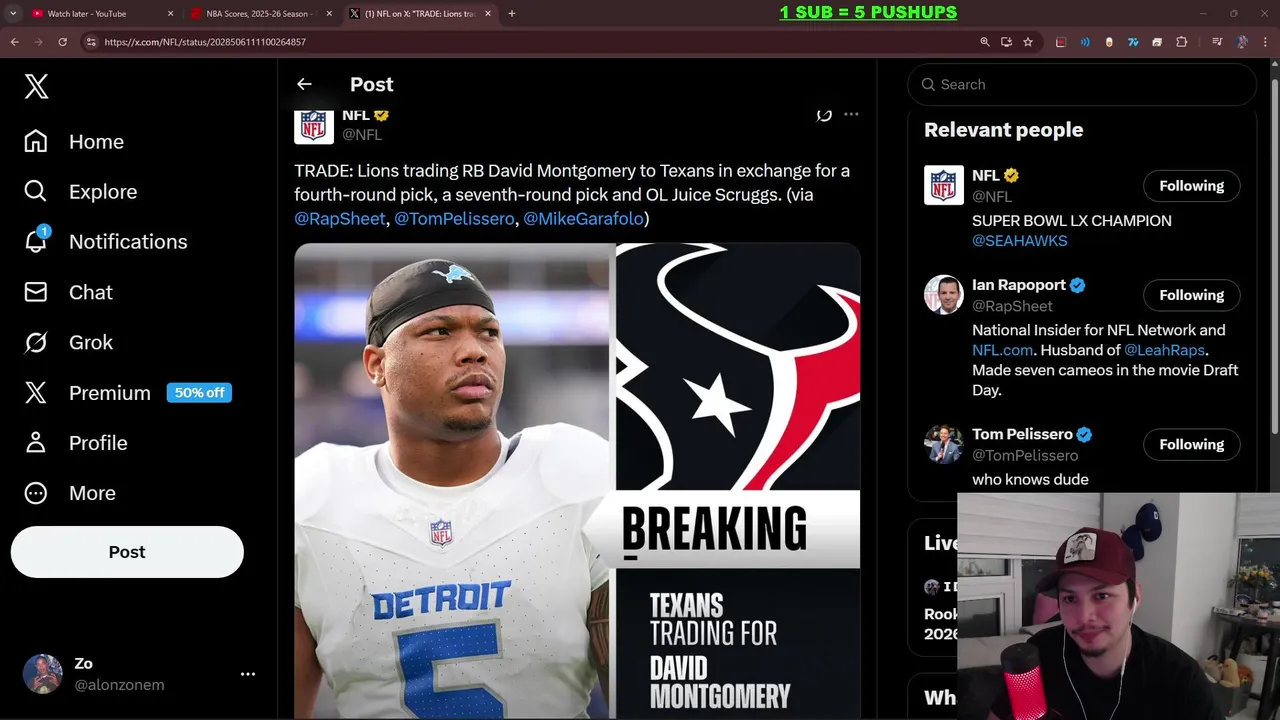Click the NFL avatar in Relevant people

tap(943, 185)
